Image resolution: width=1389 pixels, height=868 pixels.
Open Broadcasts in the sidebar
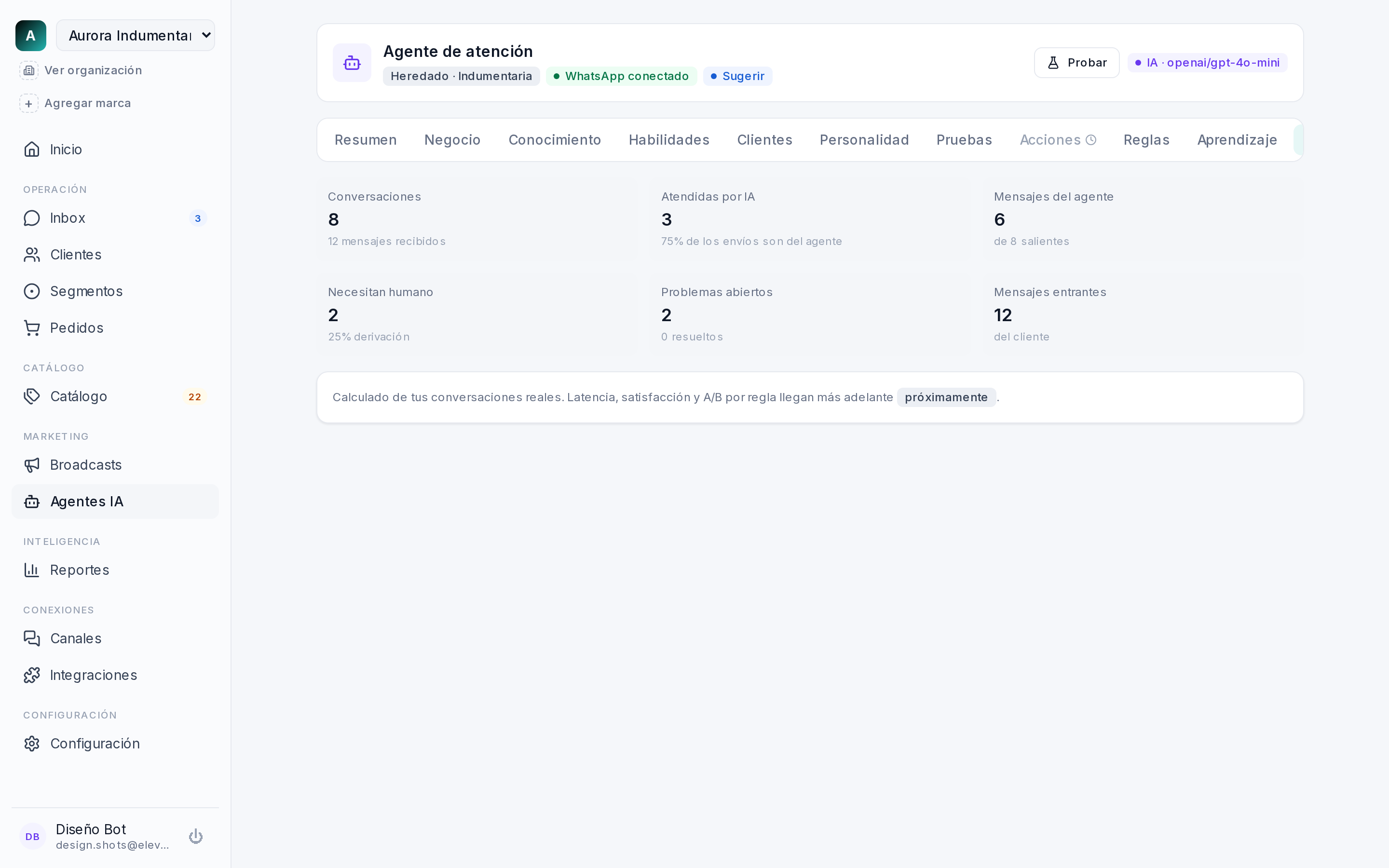[115, 465]
